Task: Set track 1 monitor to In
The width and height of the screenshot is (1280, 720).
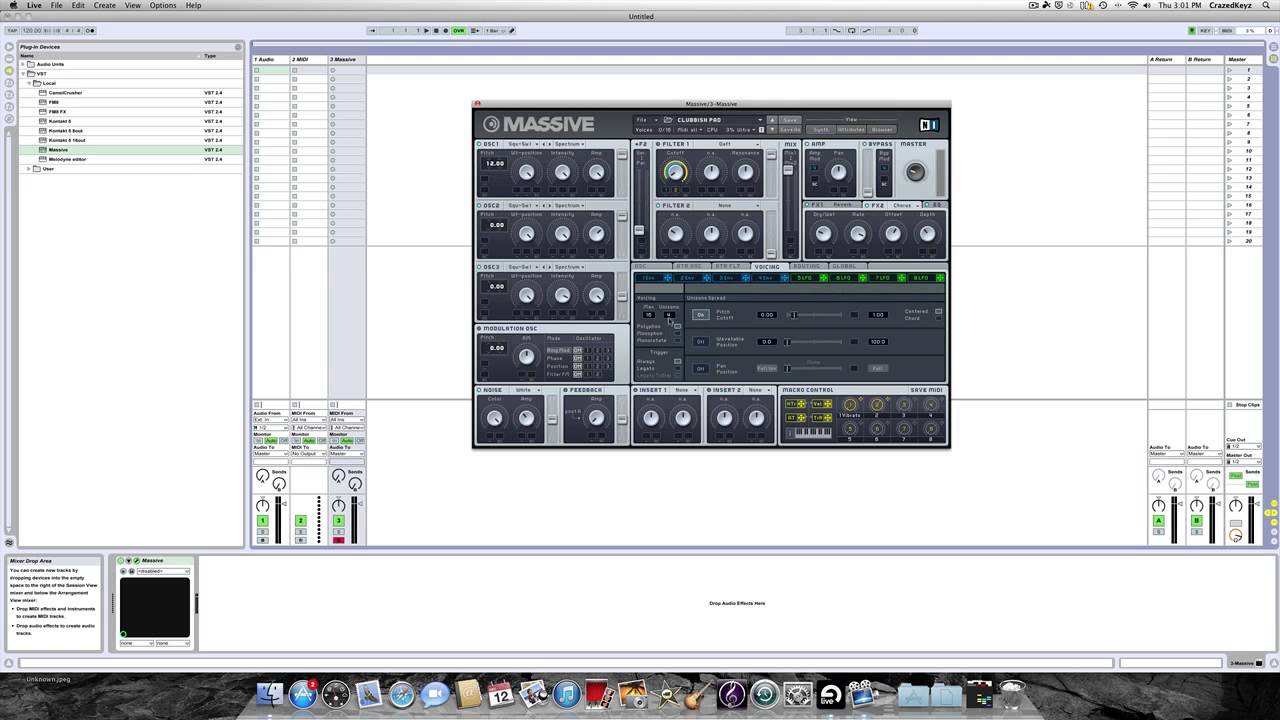Action: (259, 441)
